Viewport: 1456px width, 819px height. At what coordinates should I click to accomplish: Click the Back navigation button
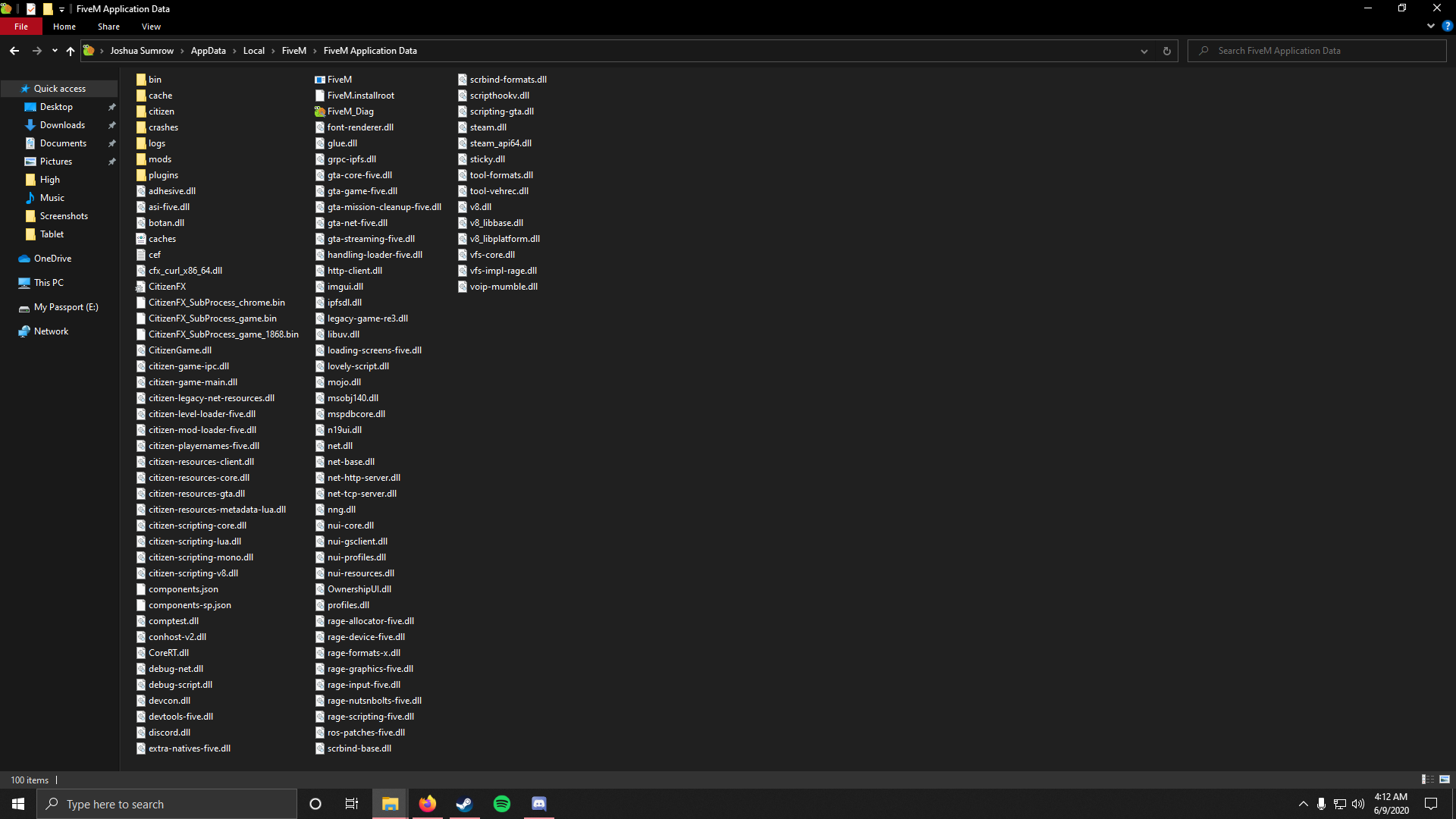(14, 51)
